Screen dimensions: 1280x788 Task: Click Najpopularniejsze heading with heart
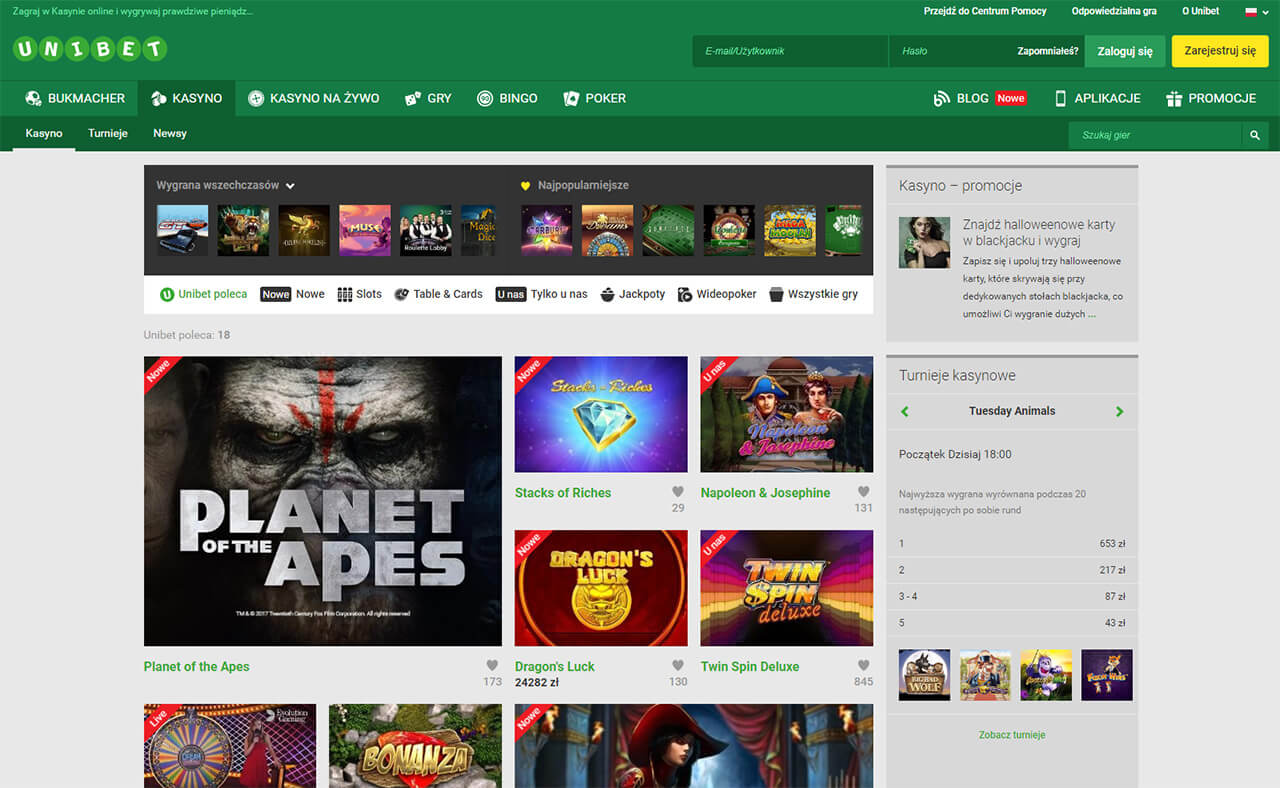575,185
